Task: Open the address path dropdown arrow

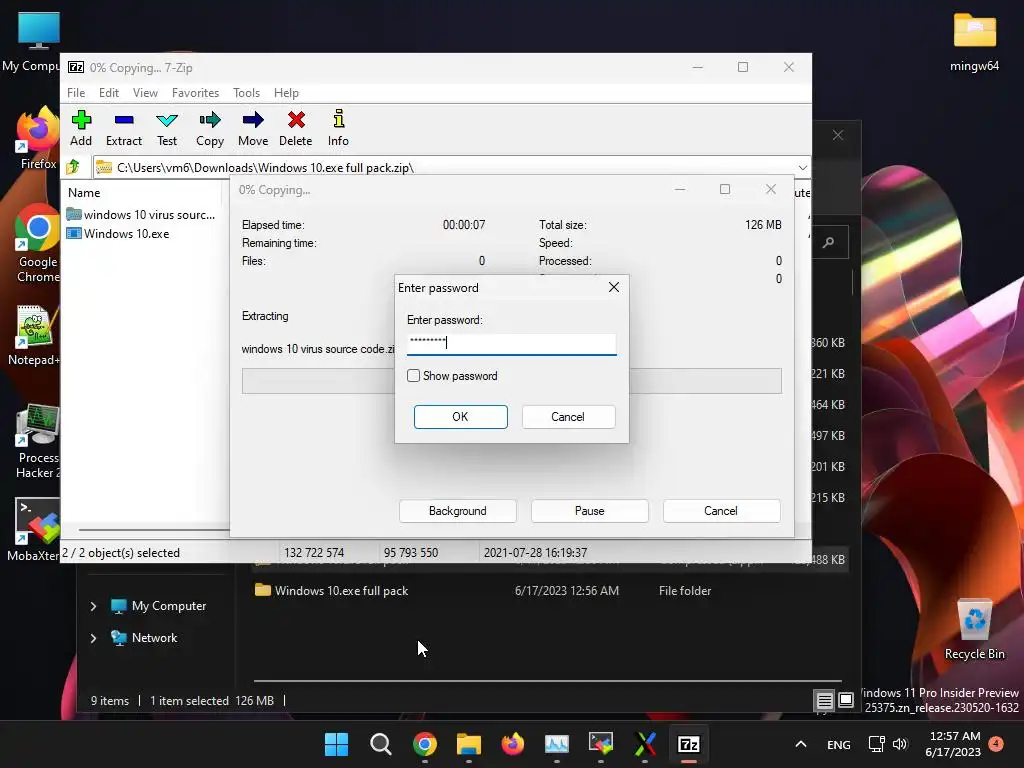Action: [803, 168]
